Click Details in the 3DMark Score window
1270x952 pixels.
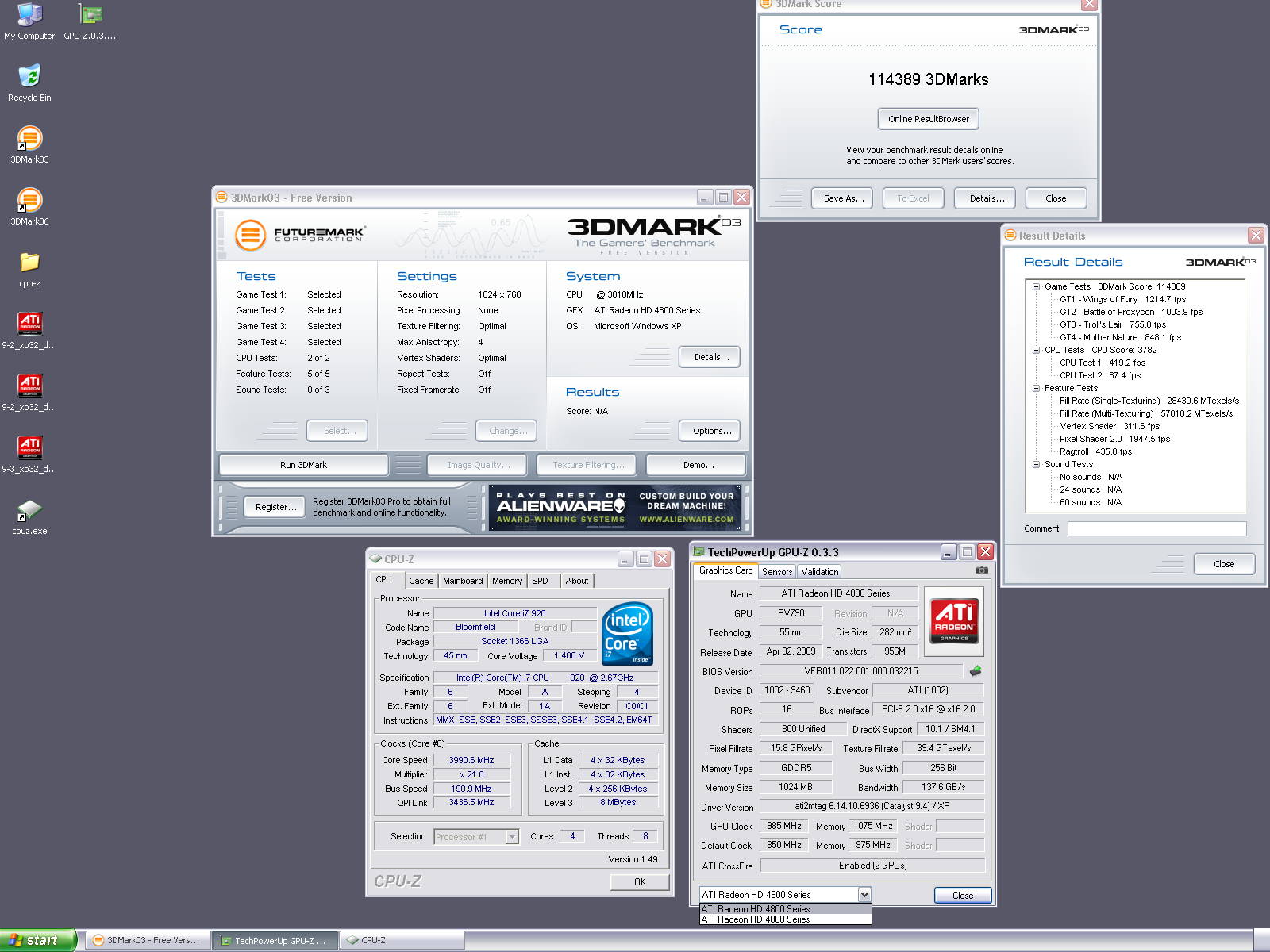pyautogui.click(x=987, y=198)
